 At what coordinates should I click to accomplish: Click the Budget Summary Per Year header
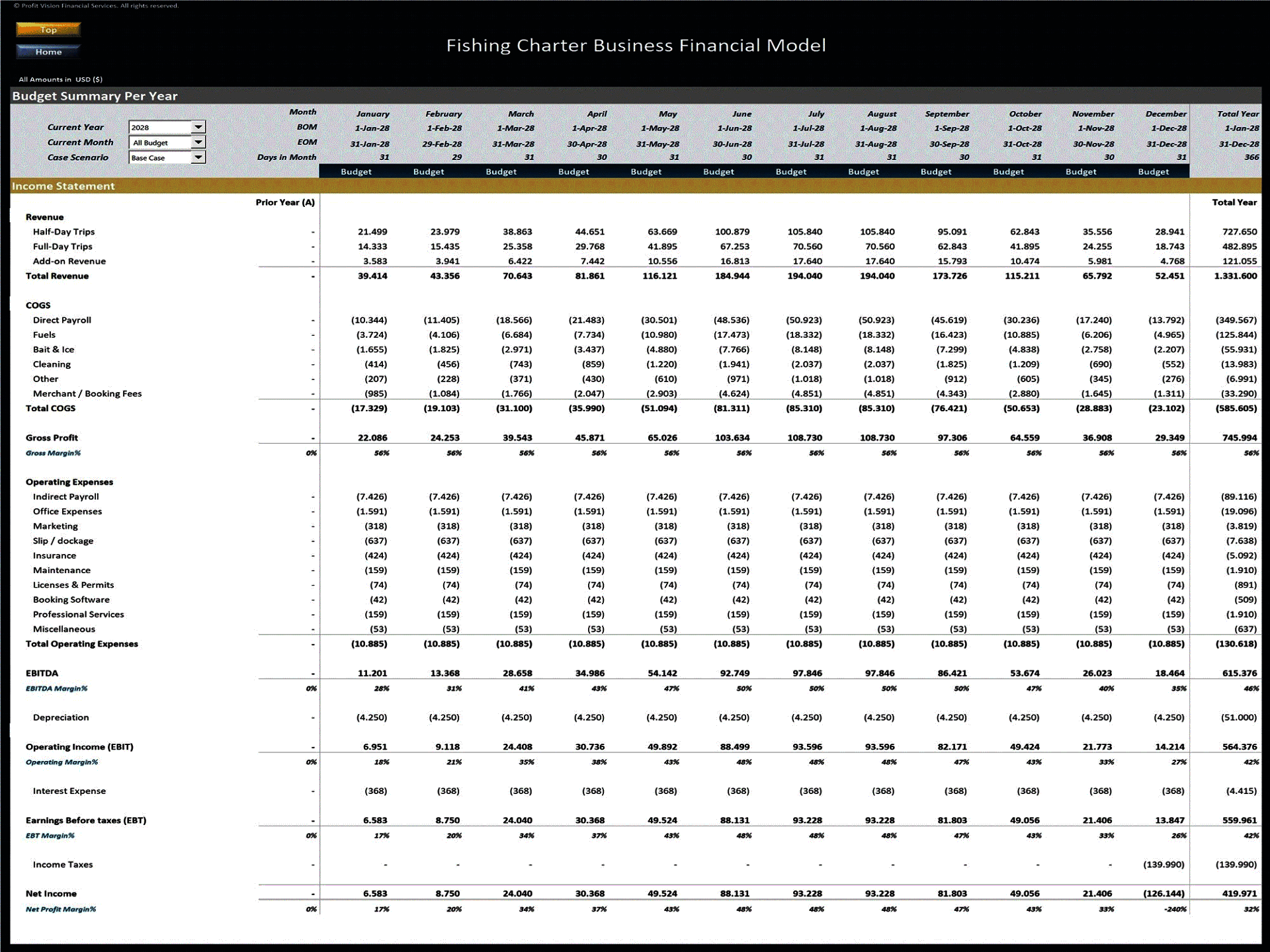coord(94,96)
